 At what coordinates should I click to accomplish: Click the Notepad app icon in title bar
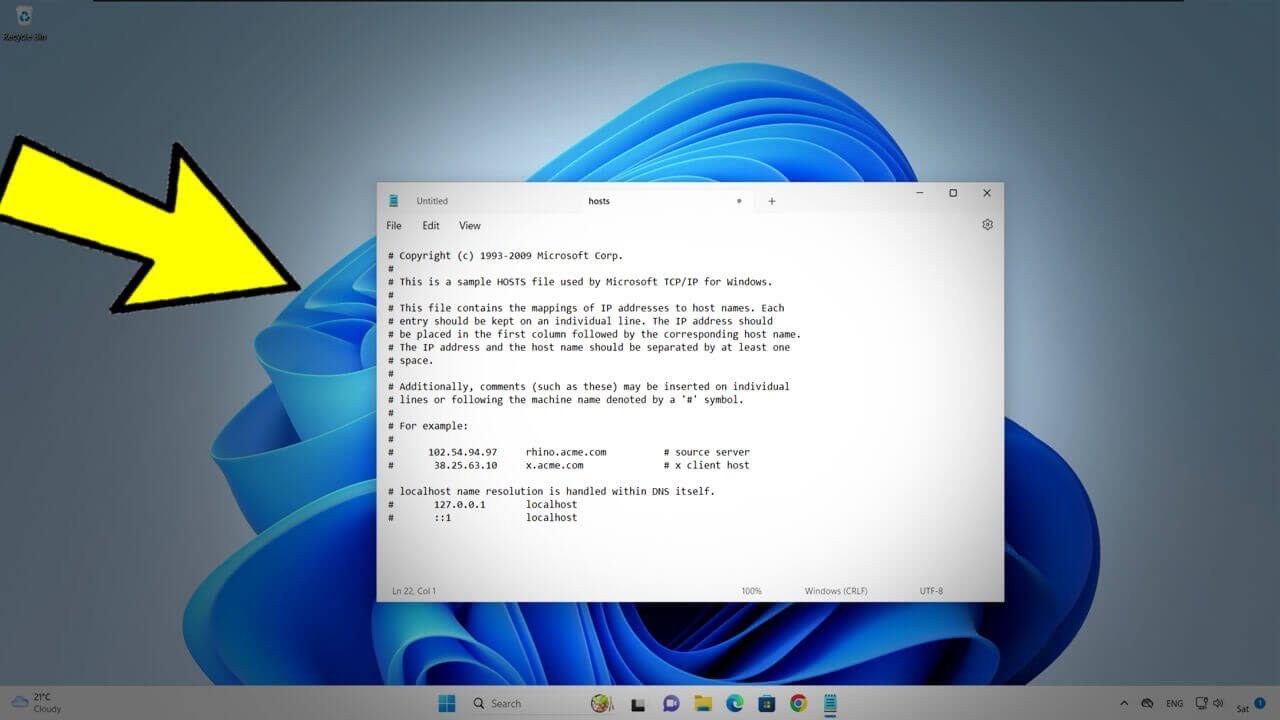[394, 201]
